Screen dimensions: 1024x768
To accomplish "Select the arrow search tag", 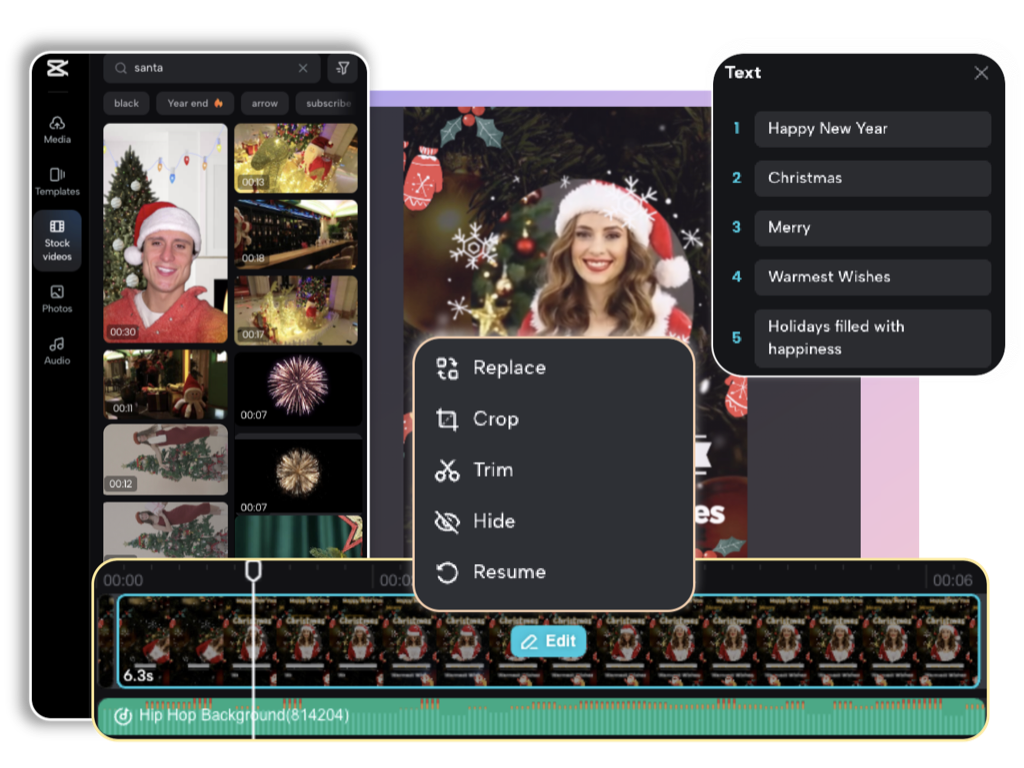I will point(264,103).
